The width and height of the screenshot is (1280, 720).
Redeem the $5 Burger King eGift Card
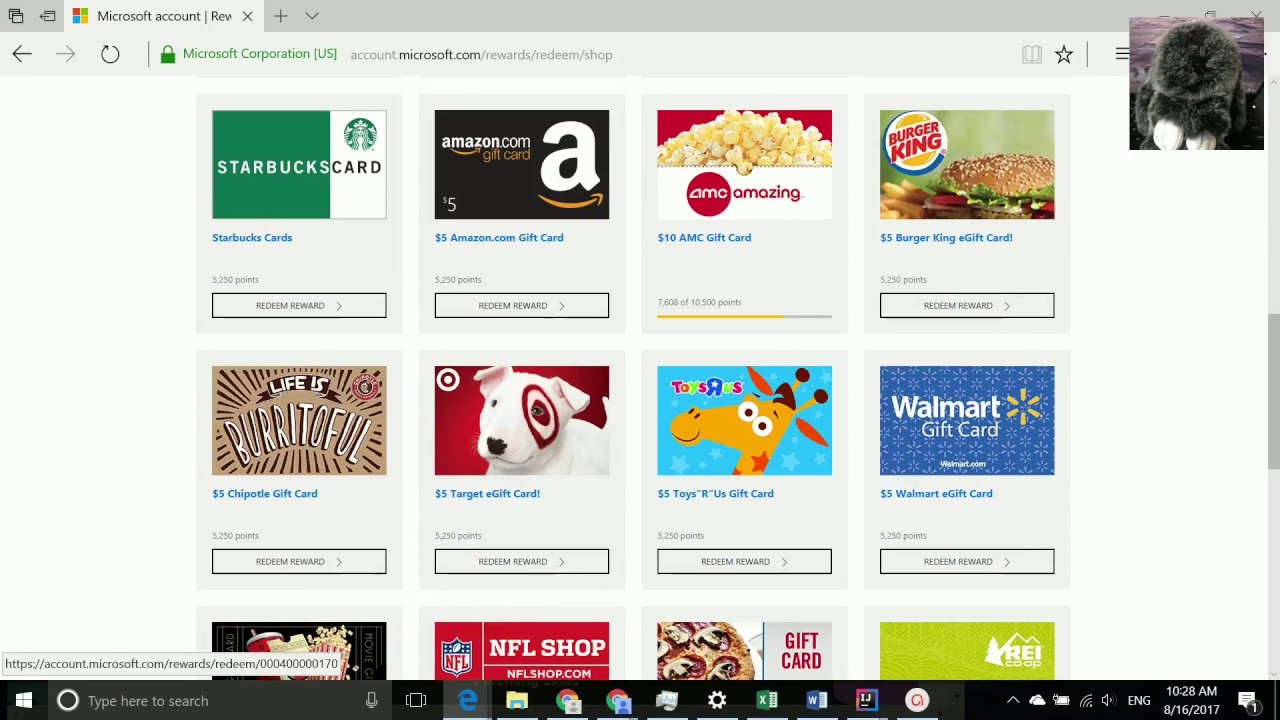point(967,305)
